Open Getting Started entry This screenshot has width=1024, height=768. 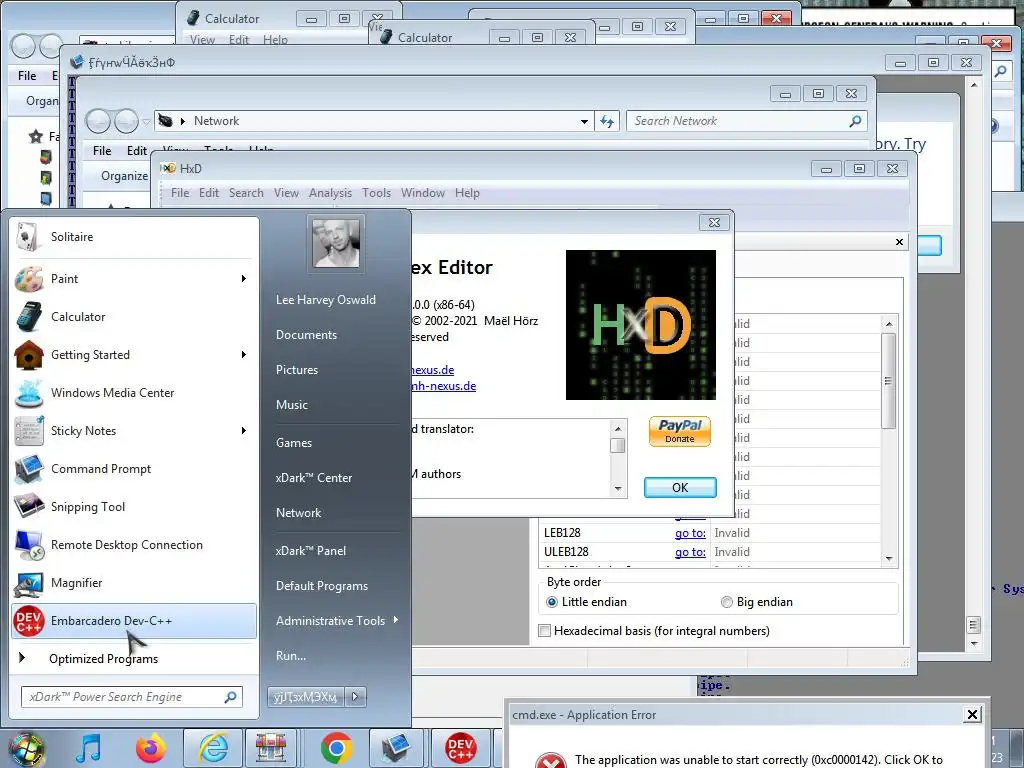coord(134,355)
